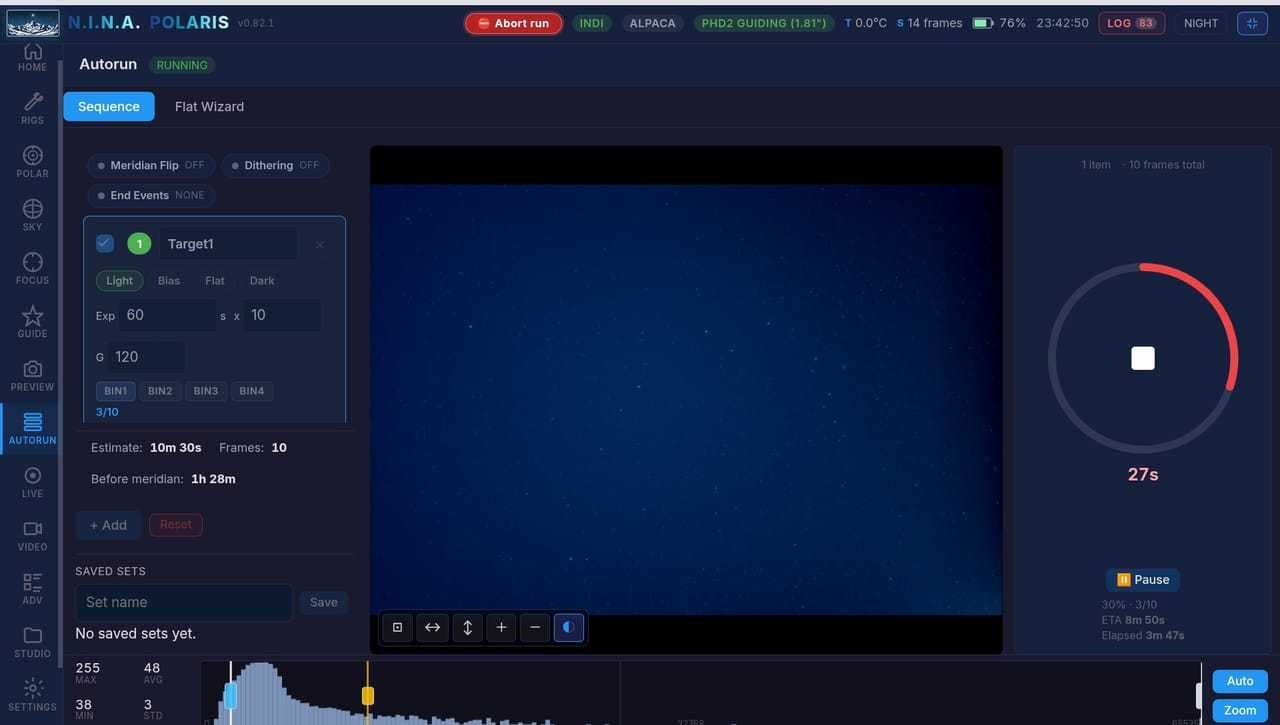Click the PHD2 GUIDING status badge
The height and width of the screenshot is (725, 1280).
pyautogui.click(x=764, y=23)
